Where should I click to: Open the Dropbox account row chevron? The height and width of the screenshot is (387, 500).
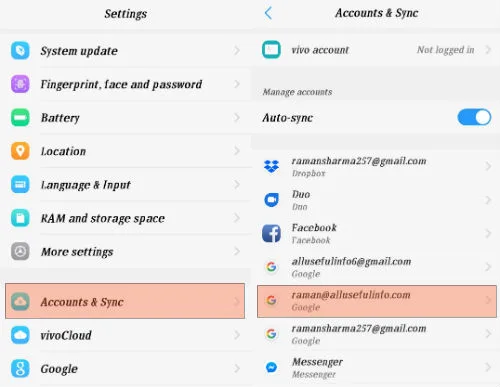(x=488, y=166)
